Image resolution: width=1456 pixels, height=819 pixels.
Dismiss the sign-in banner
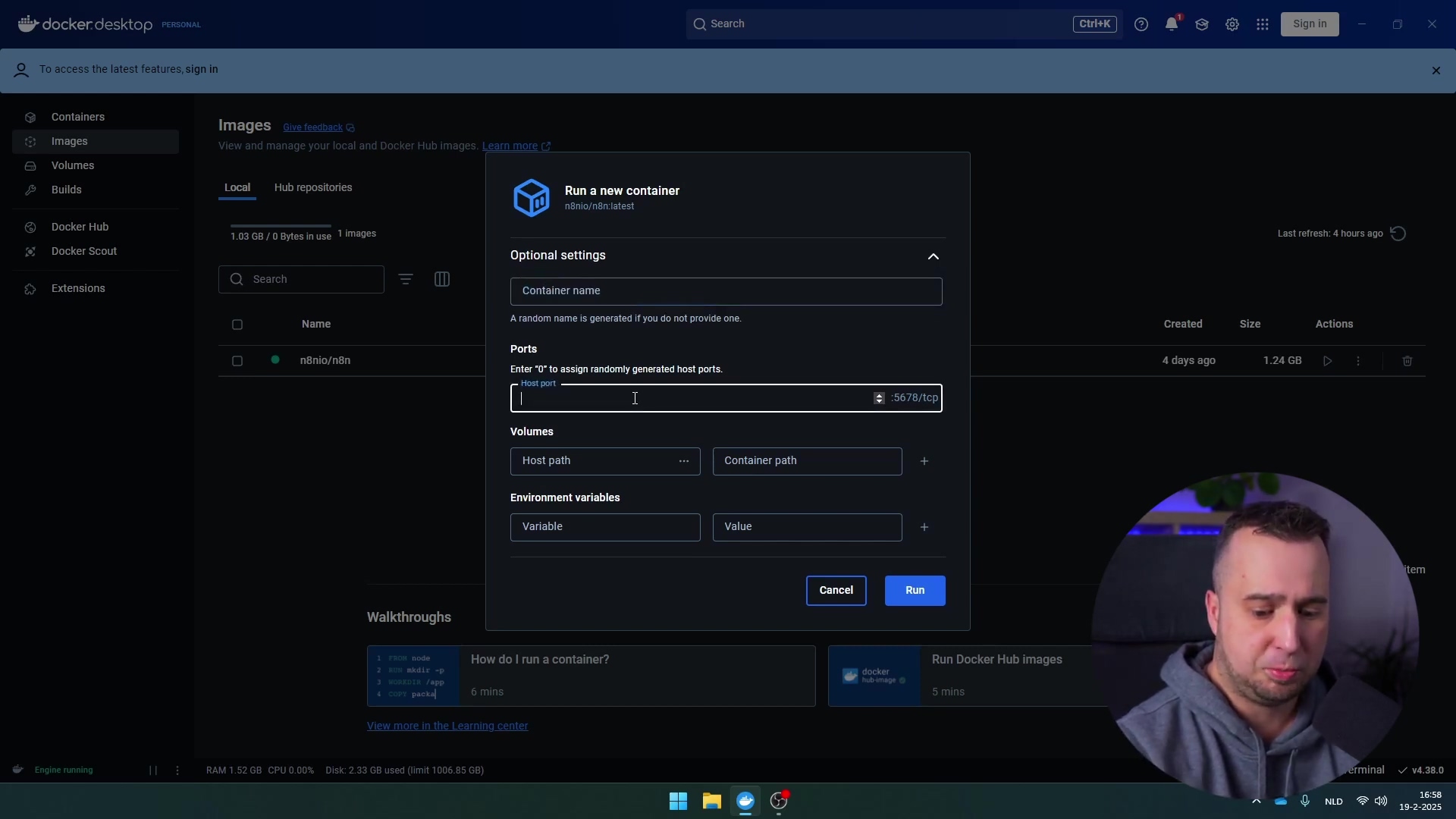[x=1436, y=71]
